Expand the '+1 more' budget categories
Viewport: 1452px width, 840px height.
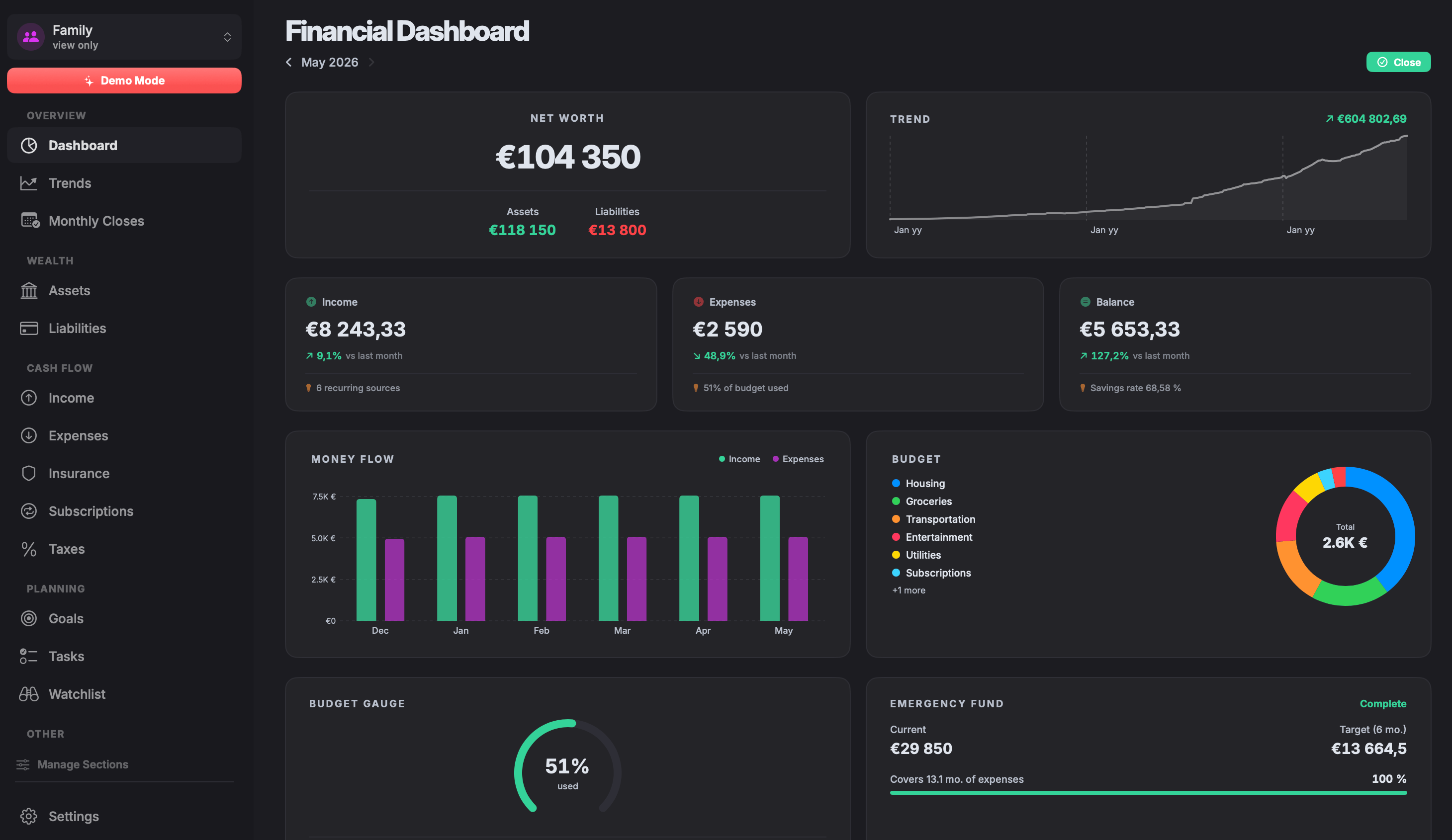[908, 590]
